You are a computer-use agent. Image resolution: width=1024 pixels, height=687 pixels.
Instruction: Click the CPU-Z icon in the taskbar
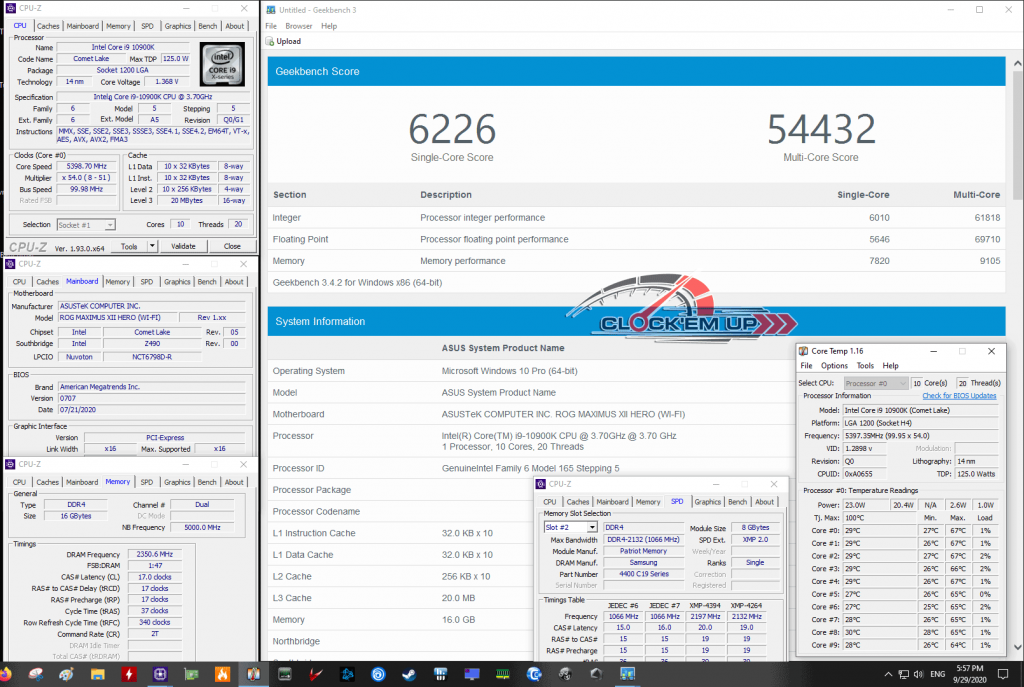click(162, 675)
